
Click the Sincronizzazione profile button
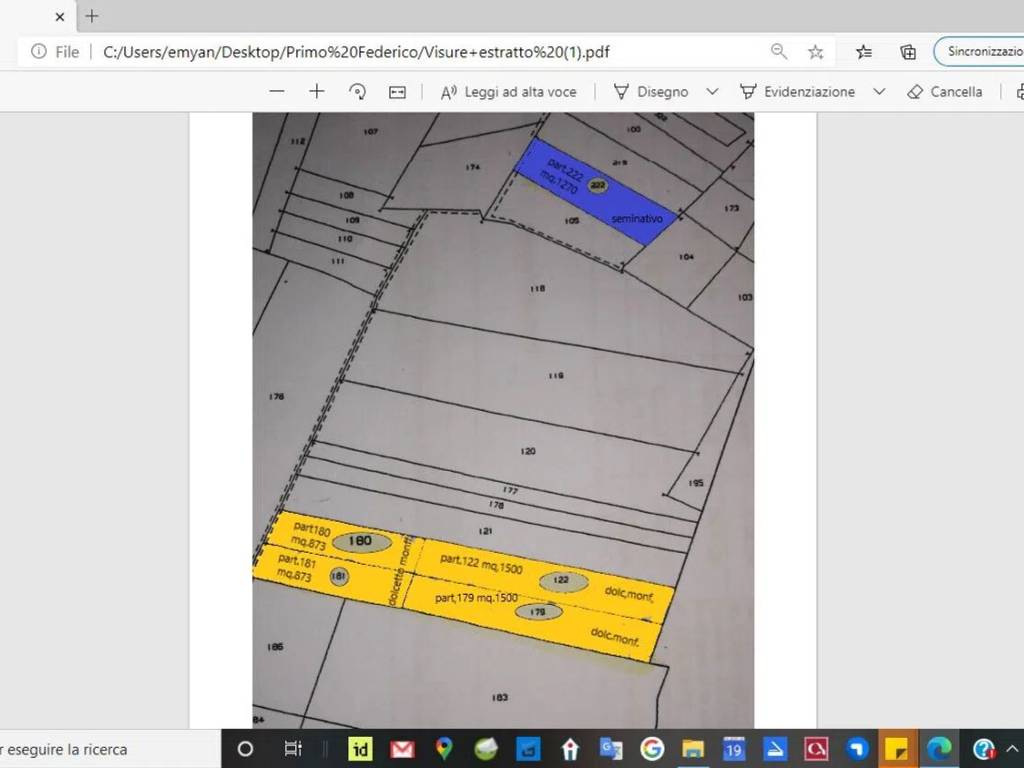(x=980, y=52)
